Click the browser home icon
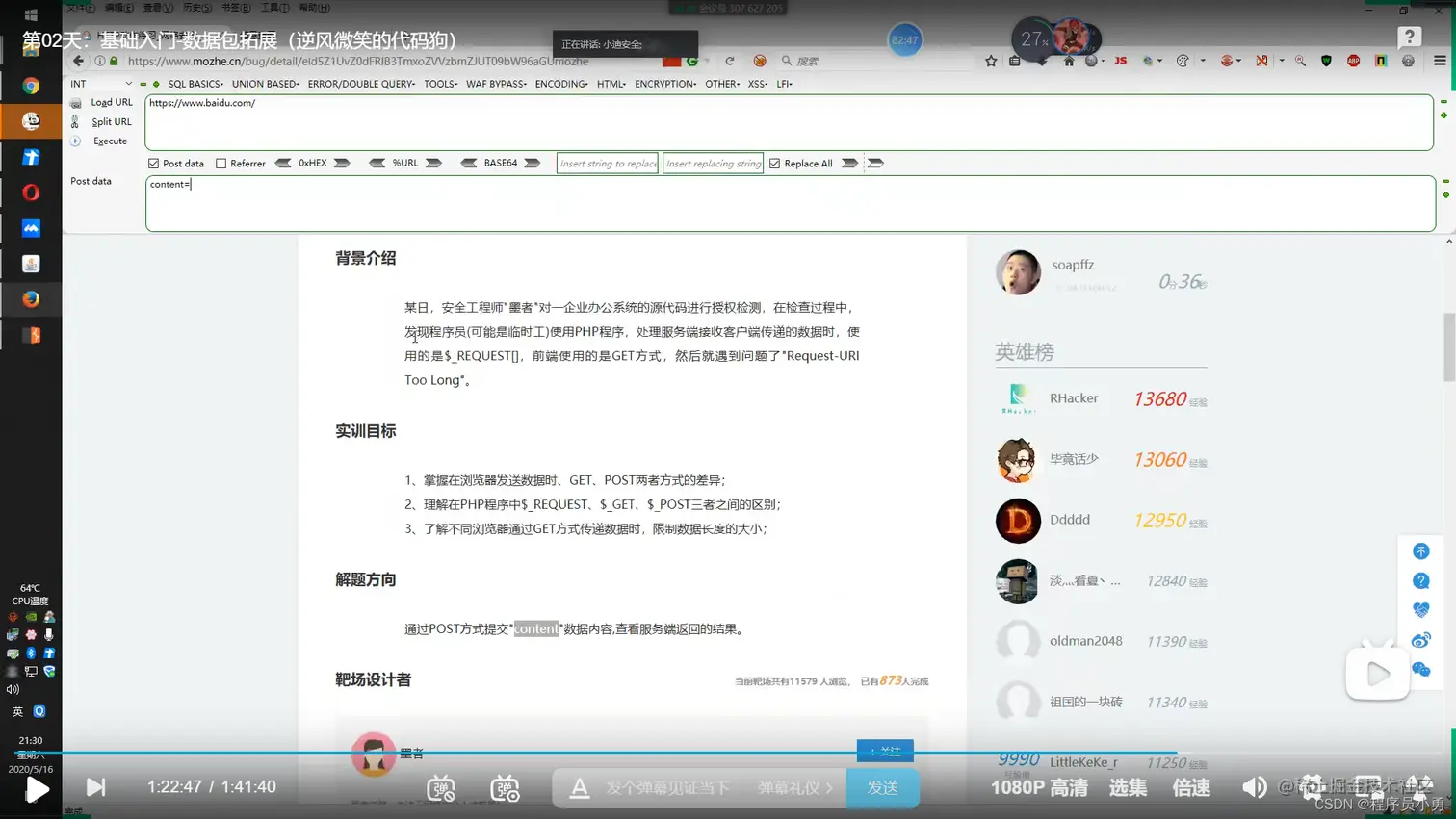The image size is (1456, 819). point(1069,61)
